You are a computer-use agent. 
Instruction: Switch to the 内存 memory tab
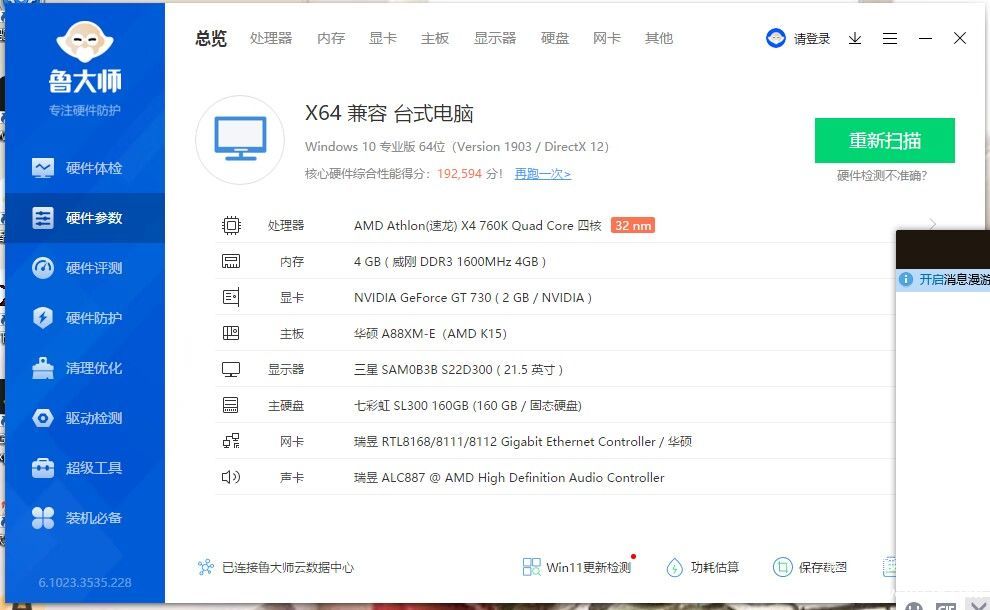point(331,39)
